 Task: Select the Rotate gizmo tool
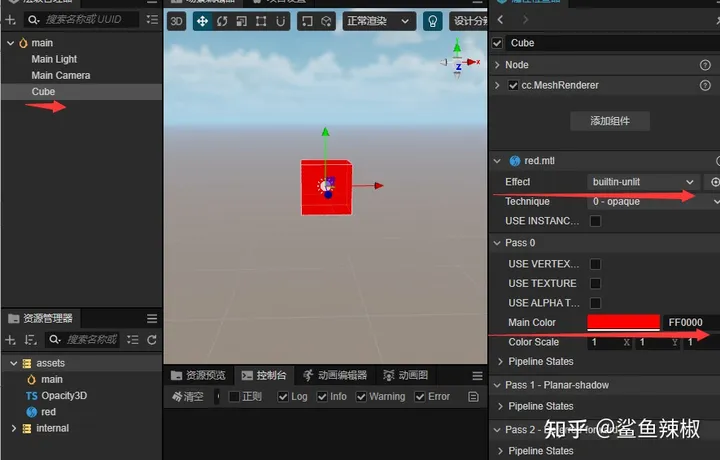[x=222, y=22]
